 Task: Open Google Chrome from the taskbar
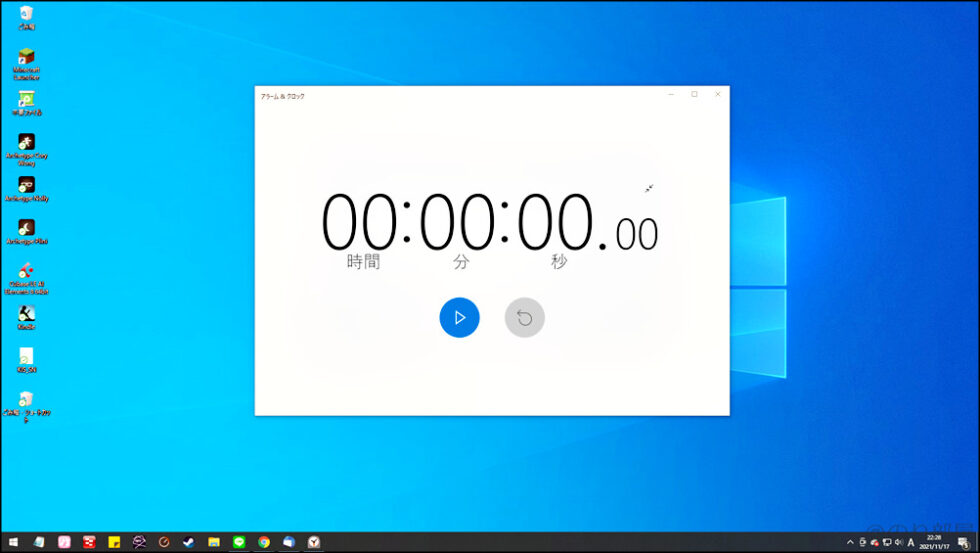264,542
